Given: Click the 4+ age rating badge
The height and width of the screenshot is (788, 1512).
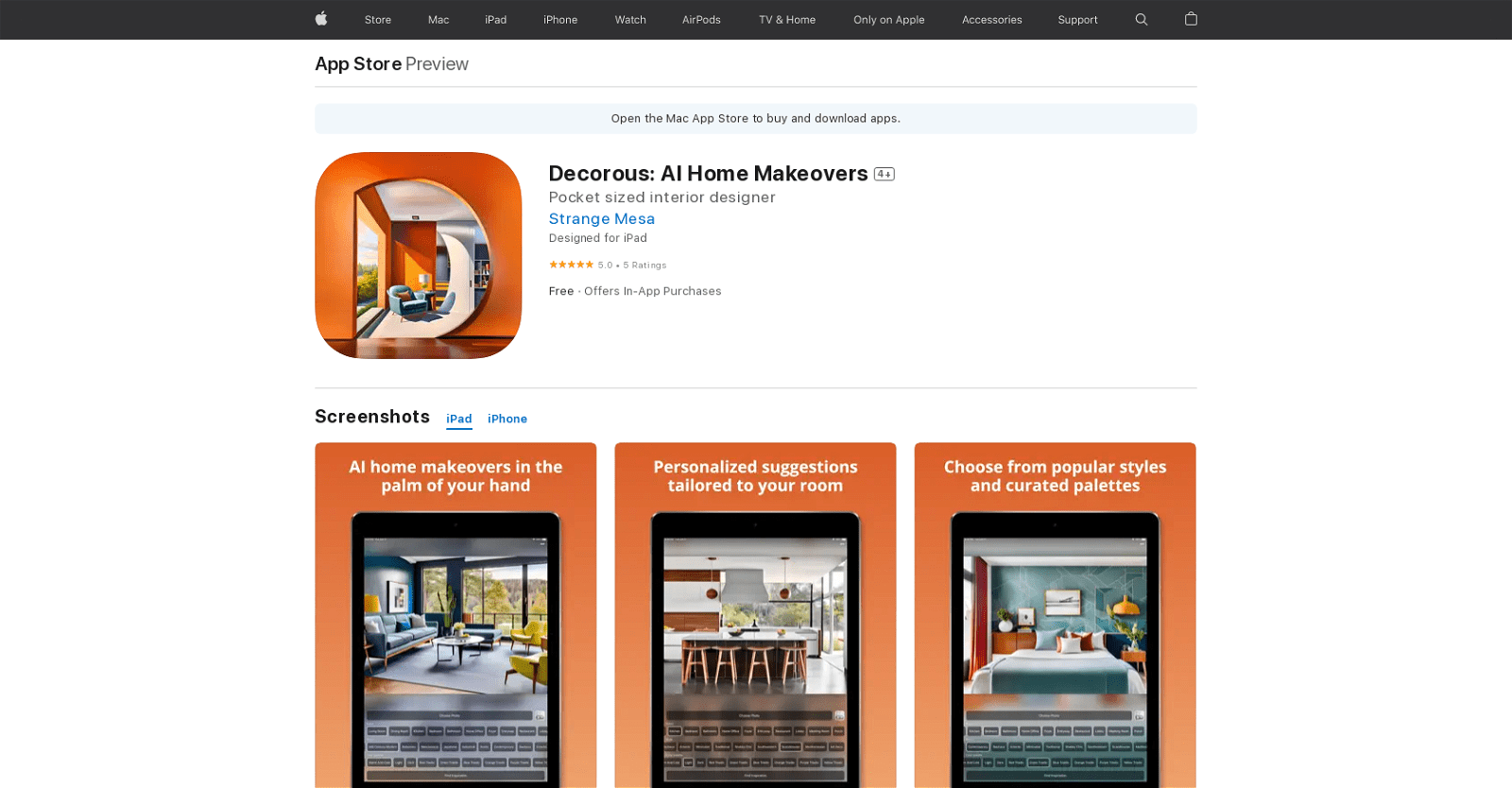Looking at the screenshot, I should [885, 174].
